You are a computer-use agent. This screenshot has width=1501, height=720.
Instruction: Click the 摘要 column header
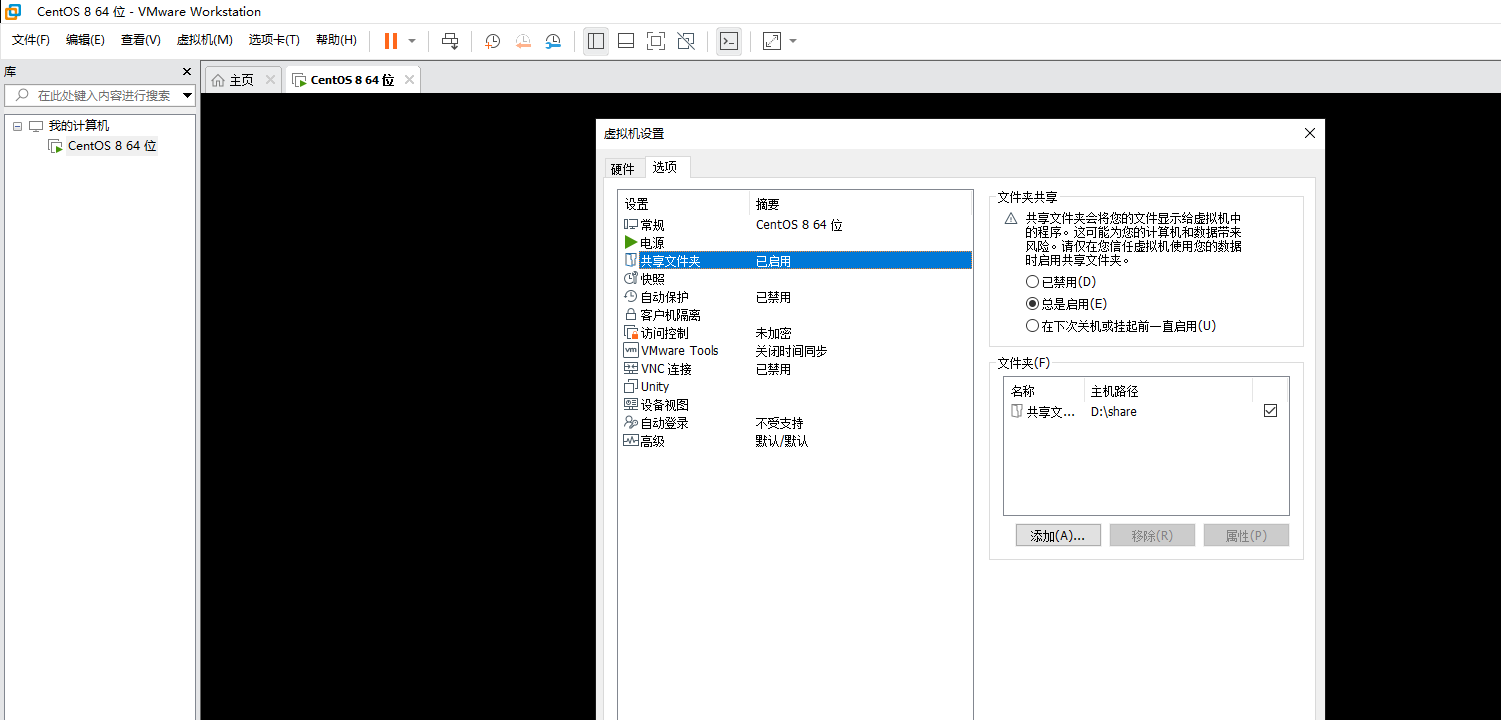tap(860, 204)
